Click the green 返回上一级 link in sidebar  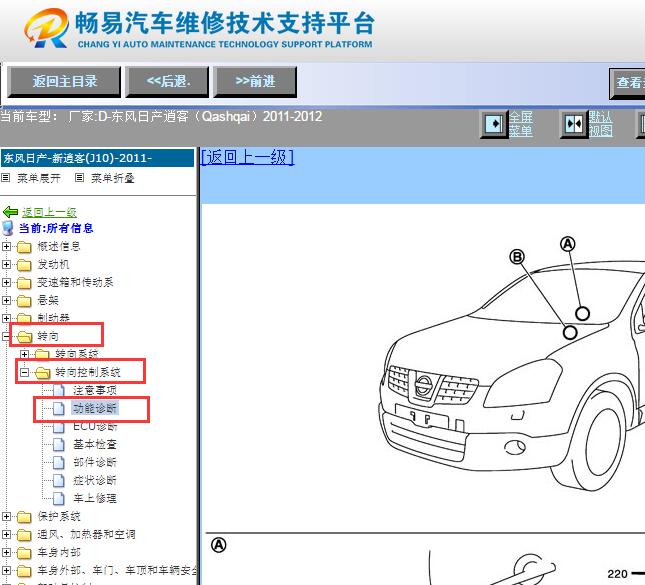point(49,212)
